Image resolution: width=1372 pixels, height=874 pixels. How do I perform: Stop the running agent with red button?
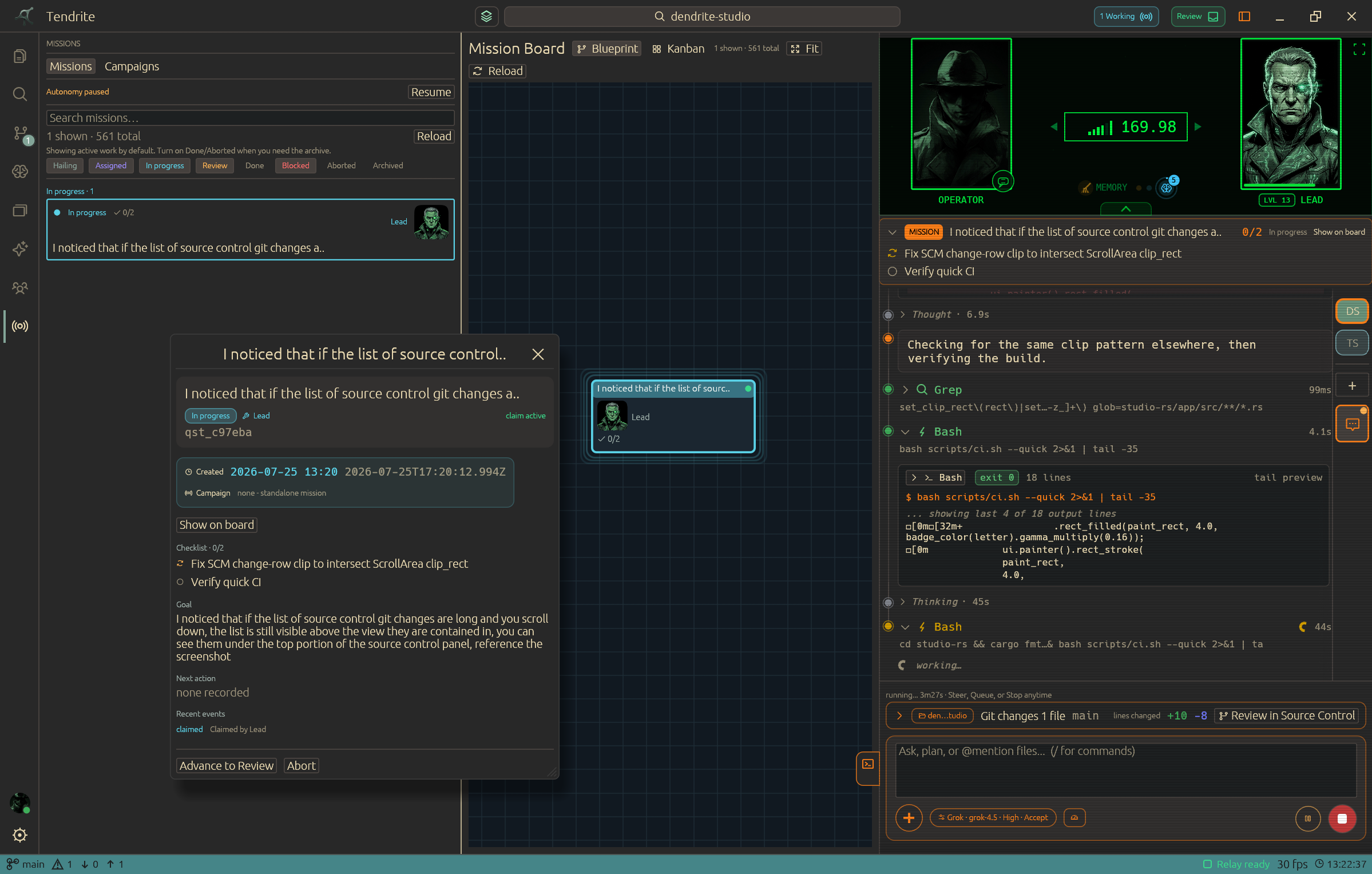point(1342,818)
